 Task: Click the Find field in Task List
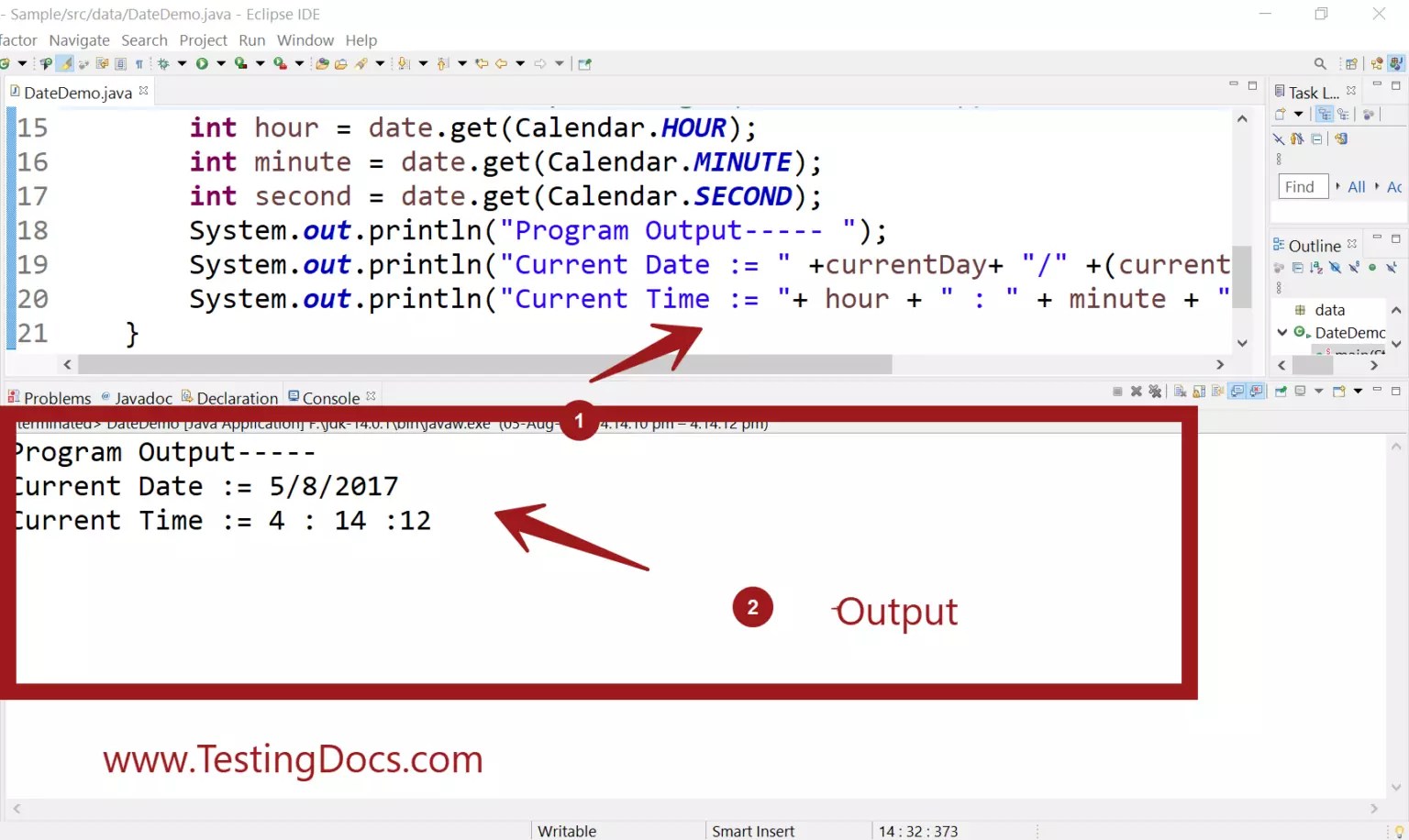tap(1302, 186)
